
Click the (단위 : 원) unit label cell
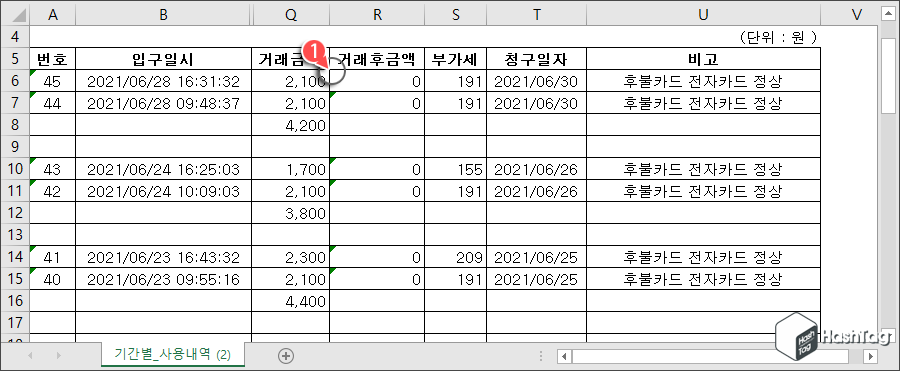pyautogui.click(x=779, y=37)
